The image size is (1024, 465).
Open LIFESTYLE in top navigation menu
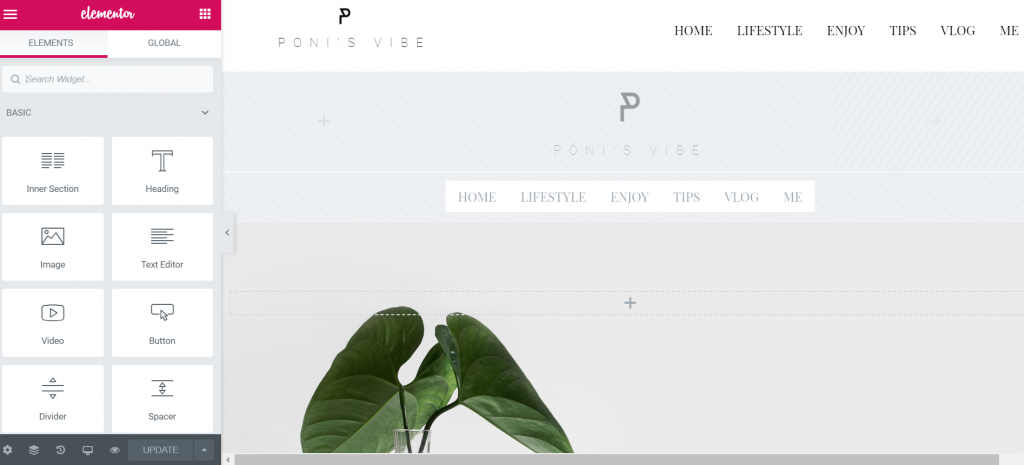click(769, 30)
